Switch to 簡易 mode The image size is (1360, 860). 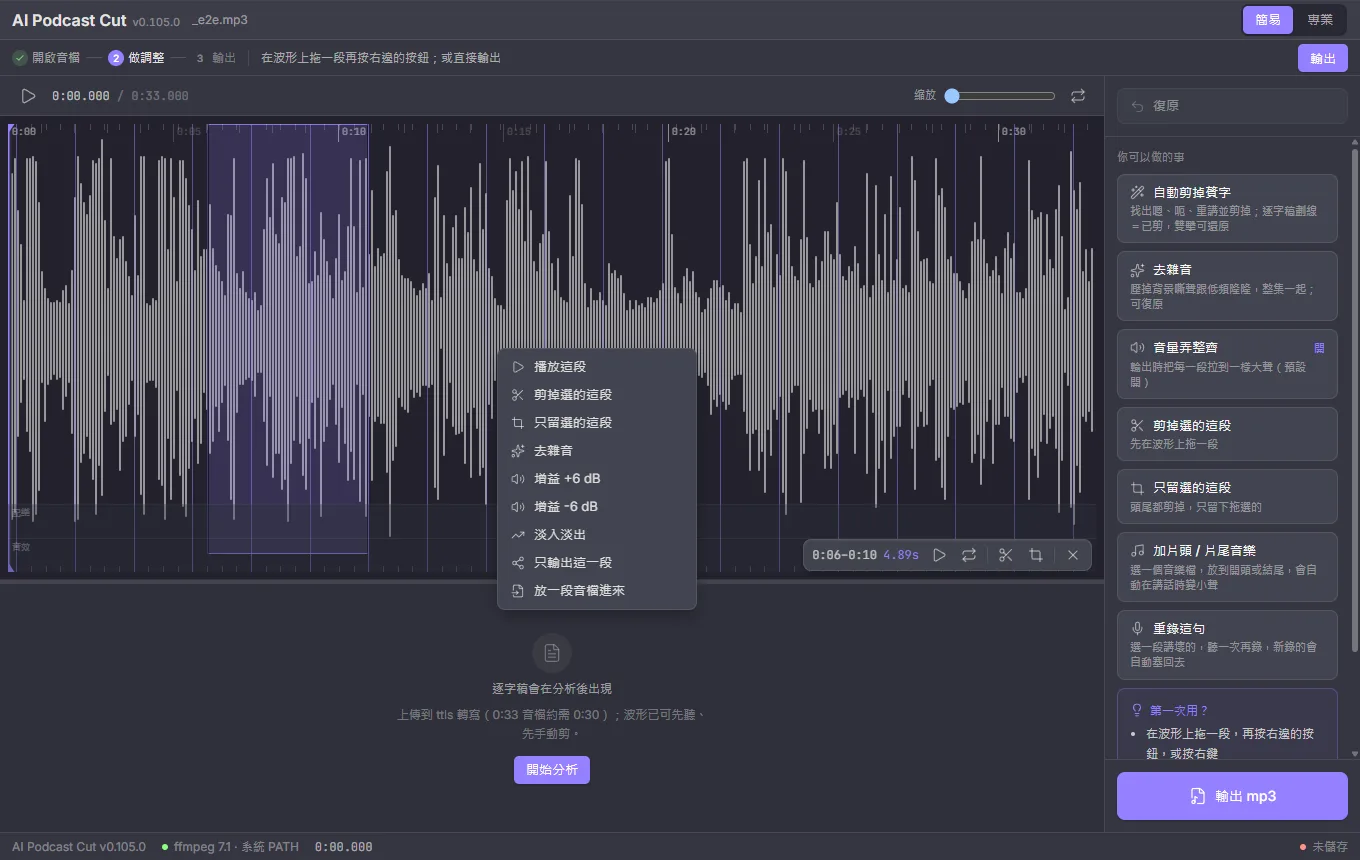tap(1267, 20)
